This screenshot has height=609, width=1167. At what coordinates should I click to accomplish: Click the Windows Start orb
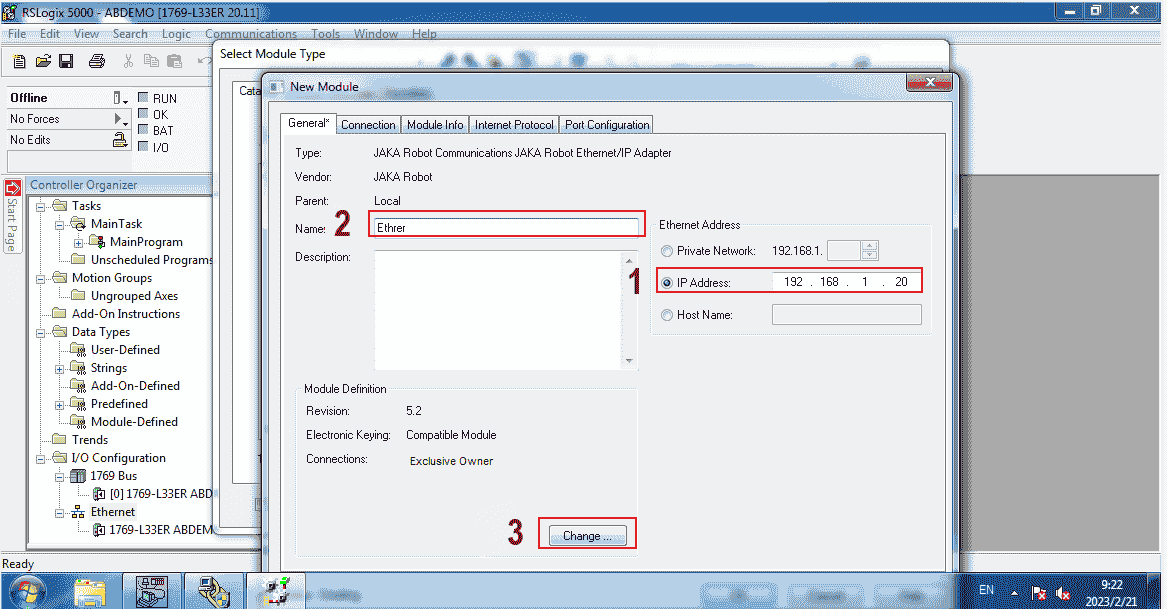pyautogui.click(x=29, y=589)
